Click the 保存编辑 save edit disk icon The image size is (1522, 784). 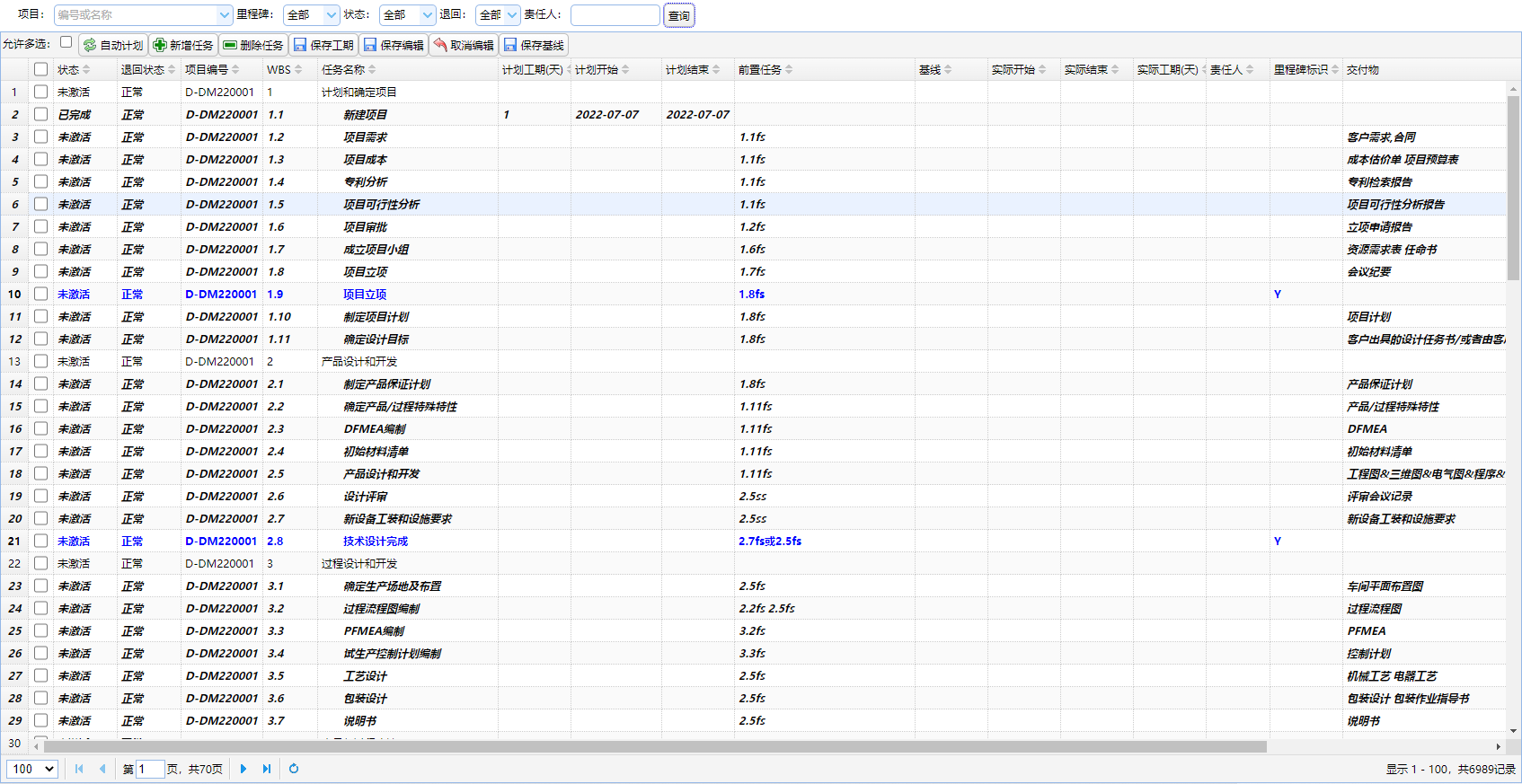370,45
